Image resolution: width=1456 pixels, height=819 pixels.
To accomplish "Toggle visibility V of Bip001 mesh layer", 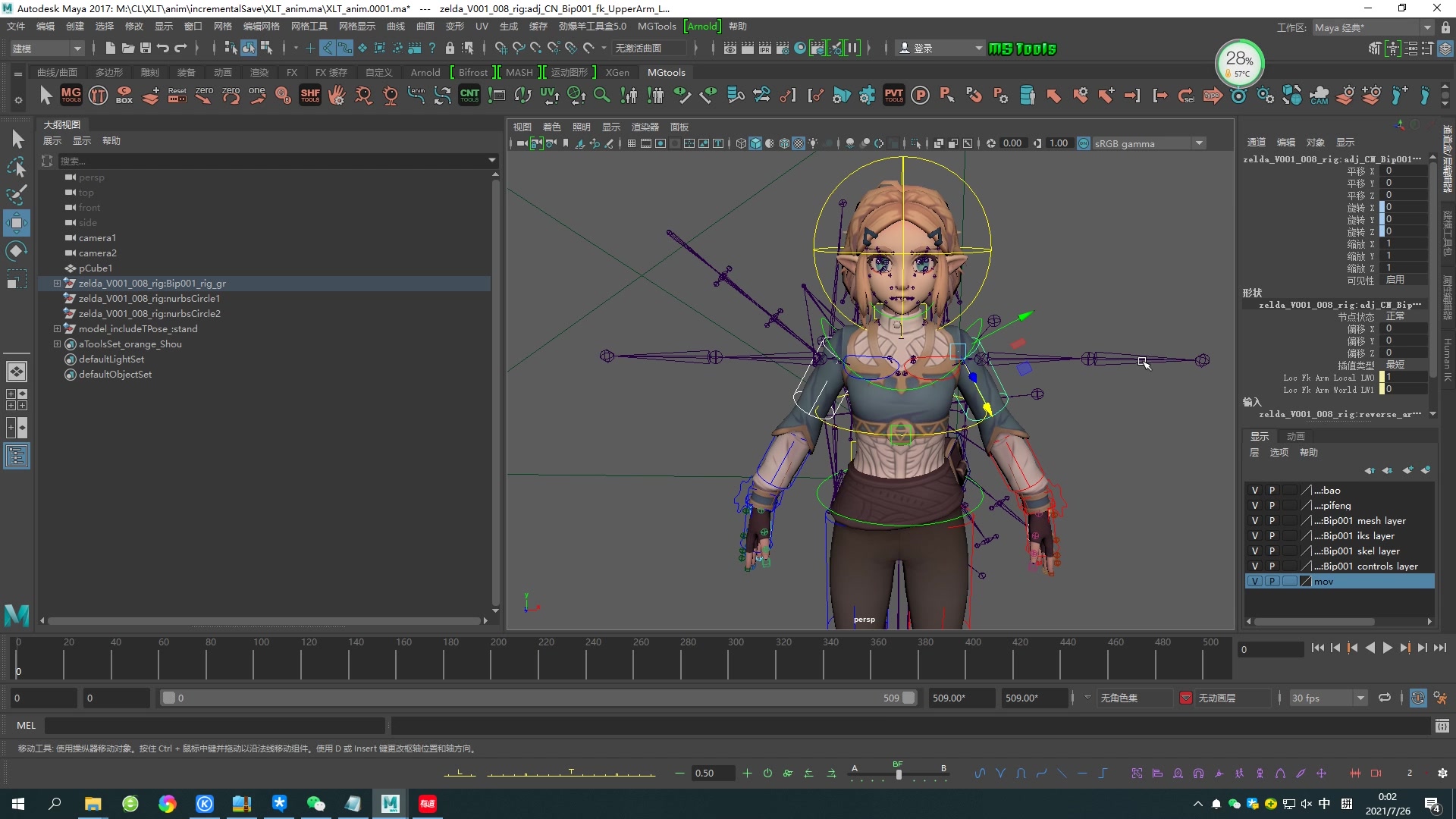I will point(1255,520).
